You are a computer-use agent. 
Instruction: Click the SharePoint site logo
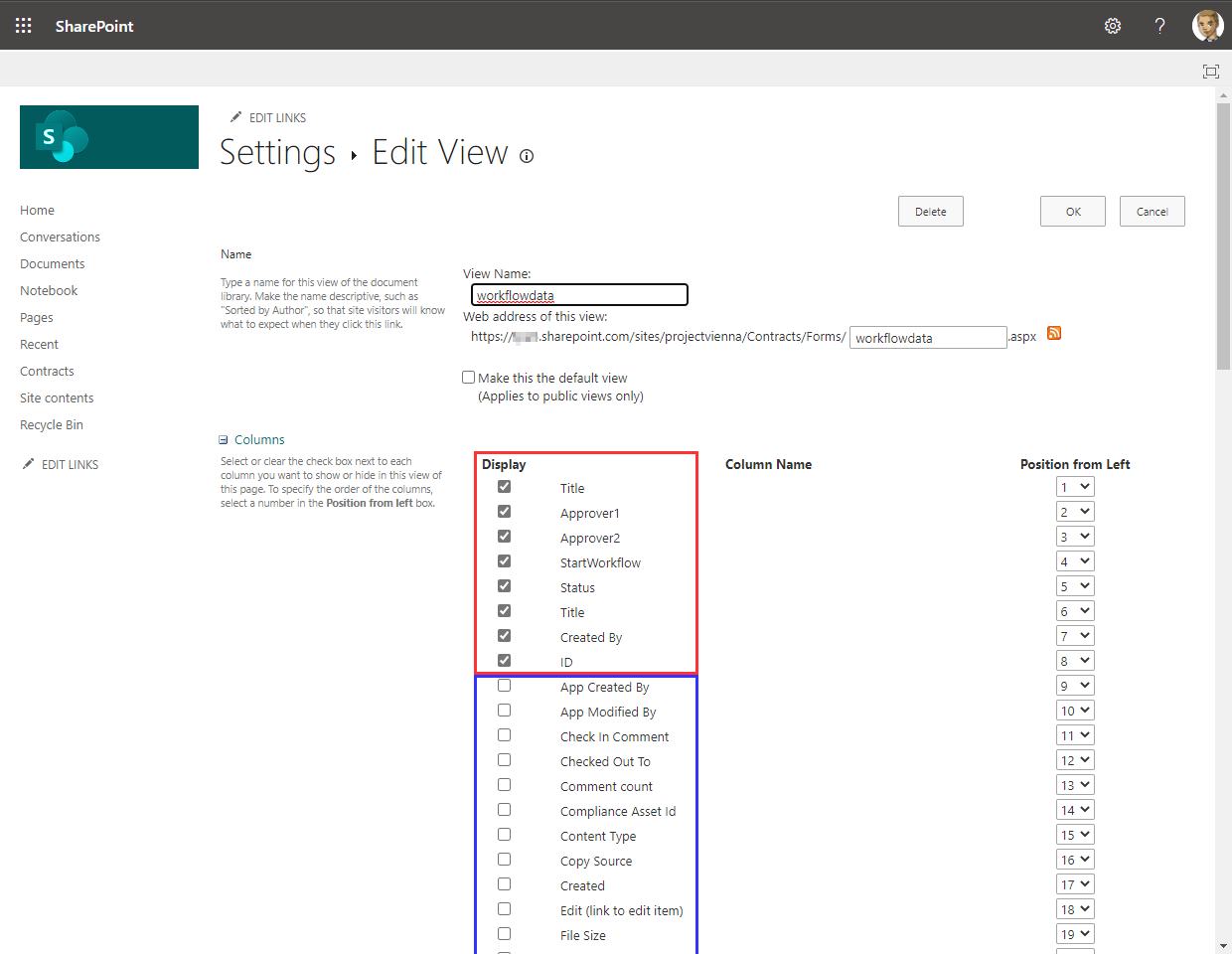(x=109, y=137)
